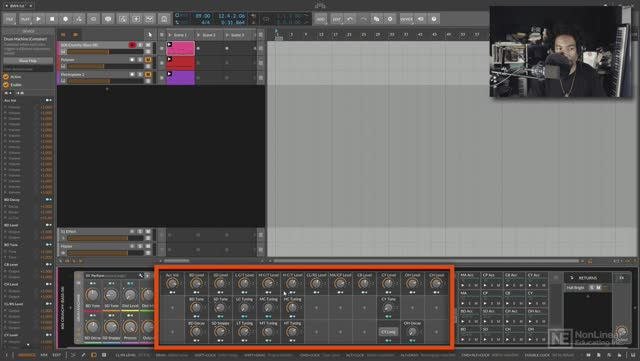The width and height of the screenshot is (640, 361).
Task: Select the MA Acc drum pad
Action: pos(469,280)
